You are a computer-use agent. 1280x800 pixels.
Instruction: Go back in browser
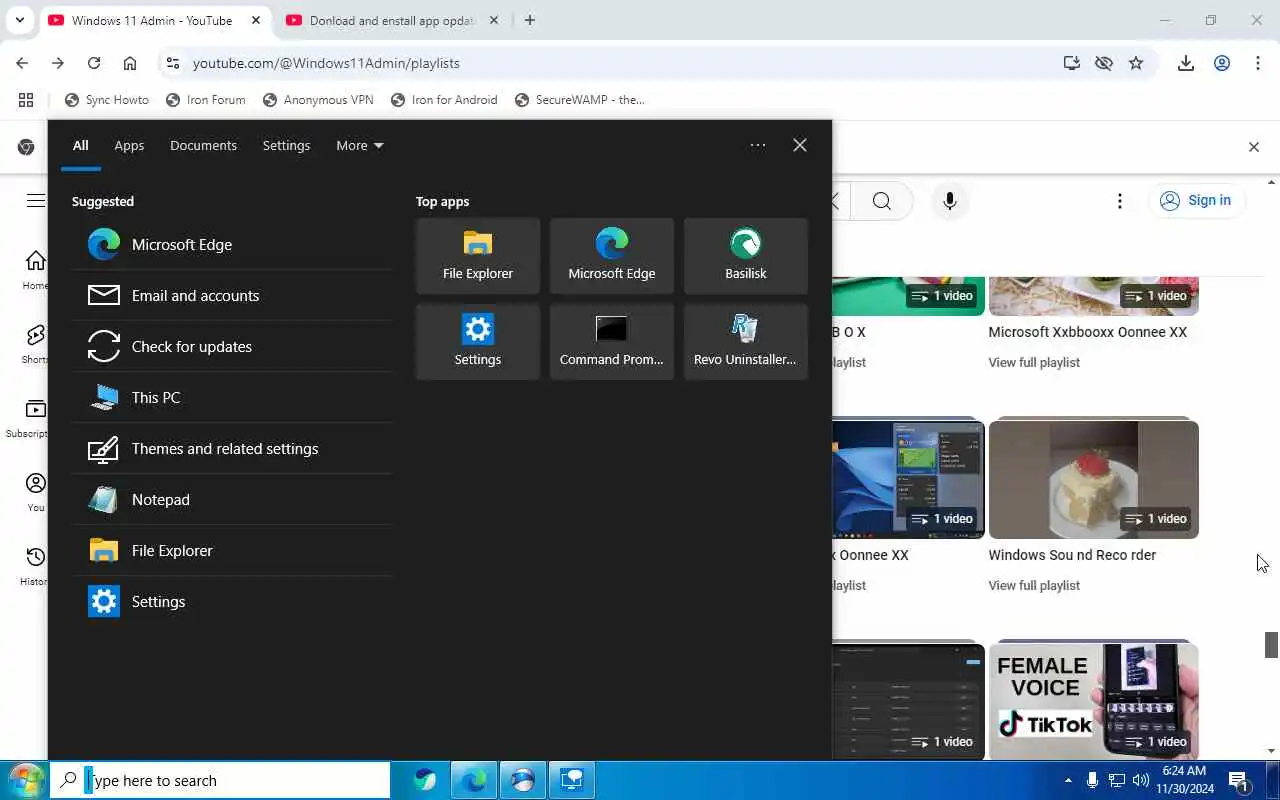[22, 63]
